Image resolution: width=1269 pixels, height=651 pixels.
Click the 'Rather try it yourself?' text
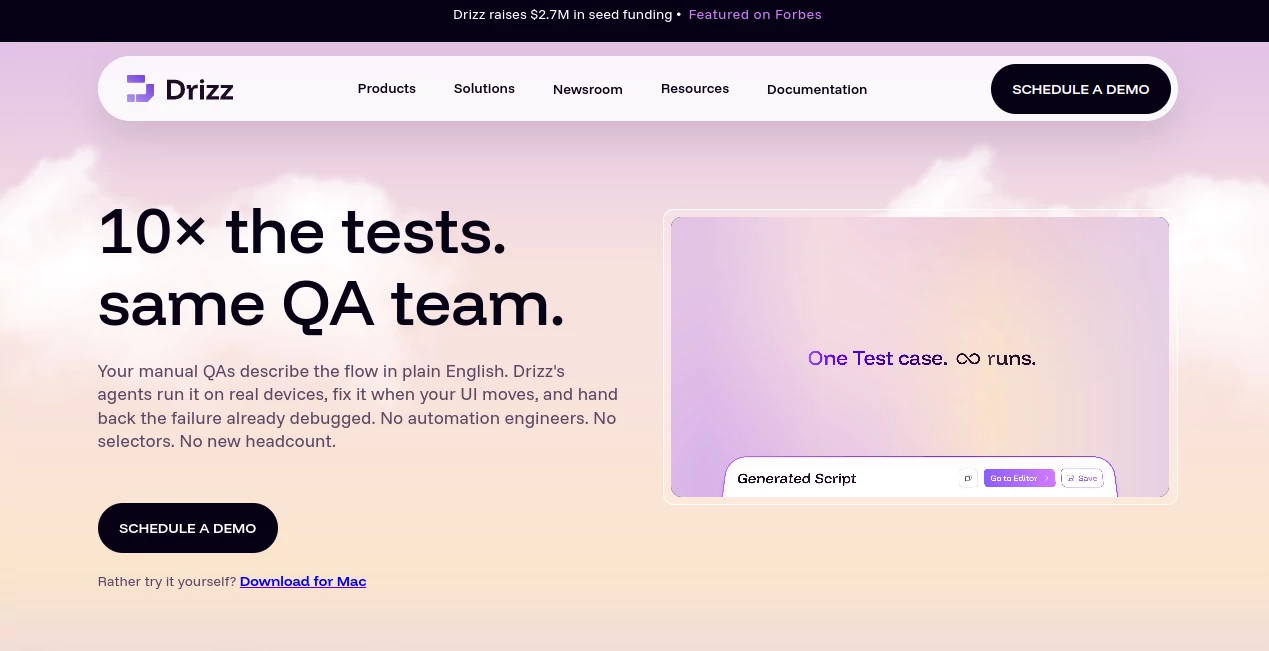click(167, 582)
